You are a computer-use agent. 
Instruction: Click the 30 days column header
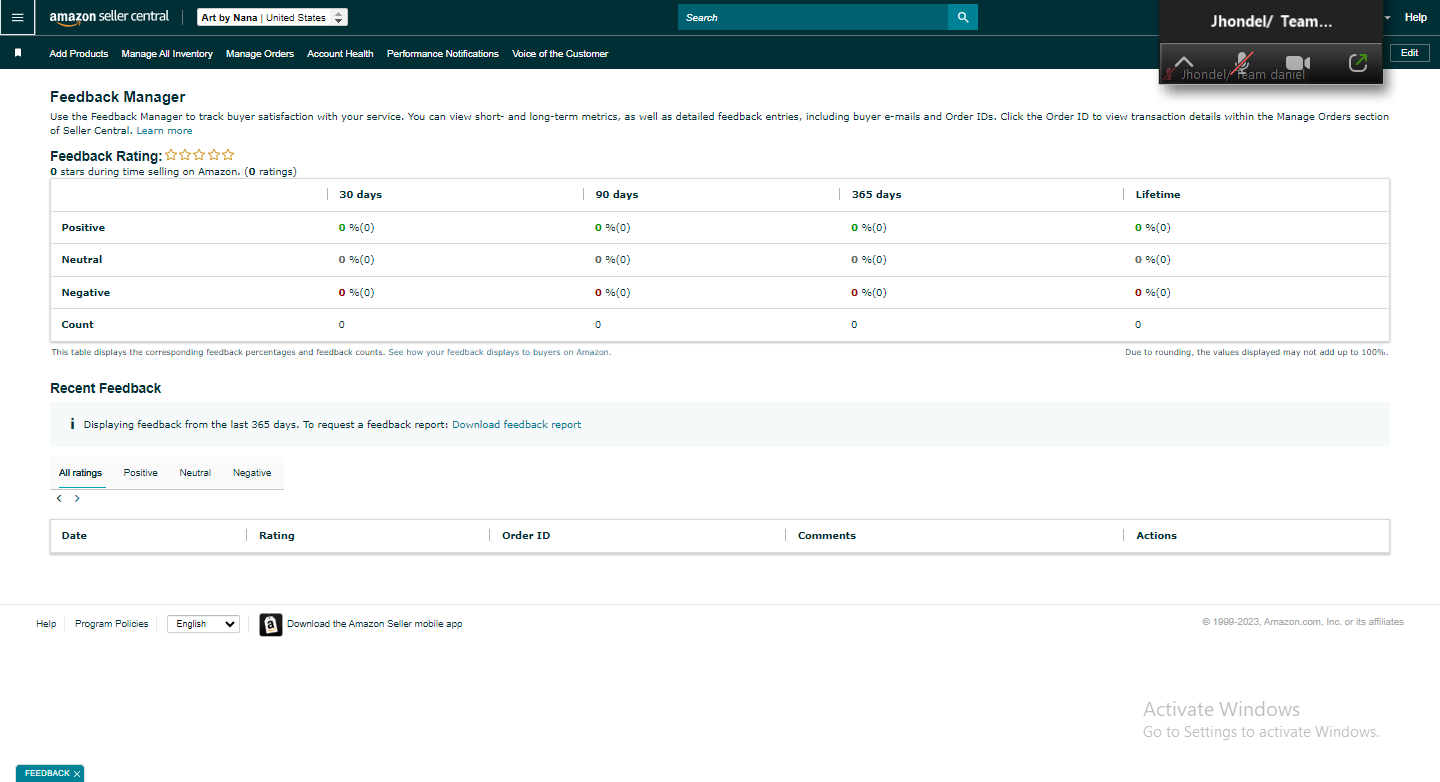[x=360, y=195]
